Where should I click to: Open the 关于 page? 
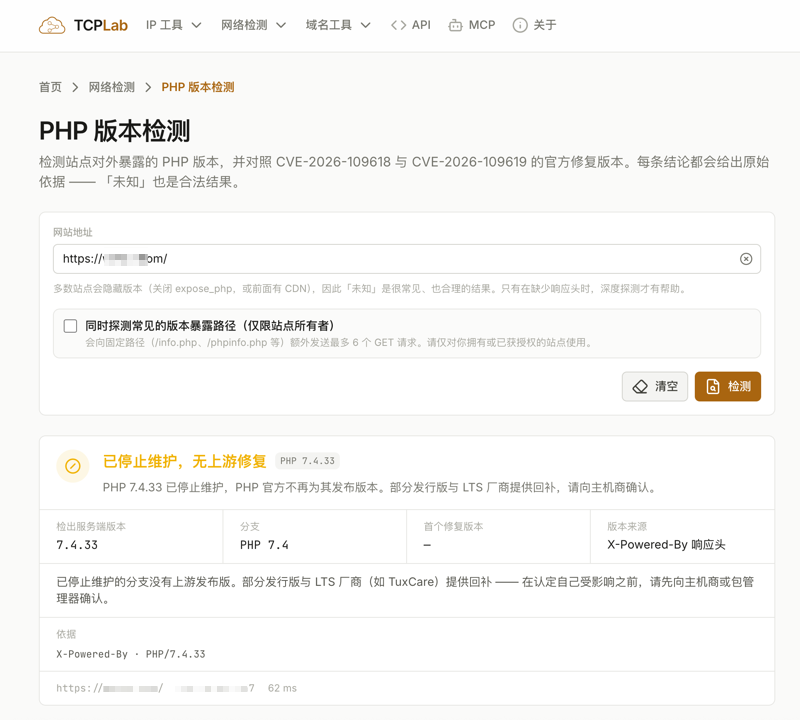(x=534, y=25)
